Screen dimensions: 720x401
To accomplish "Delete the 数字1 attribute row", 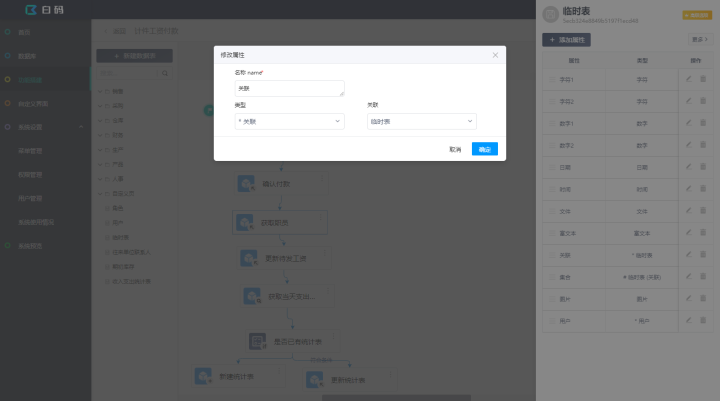I will (703, 123).
